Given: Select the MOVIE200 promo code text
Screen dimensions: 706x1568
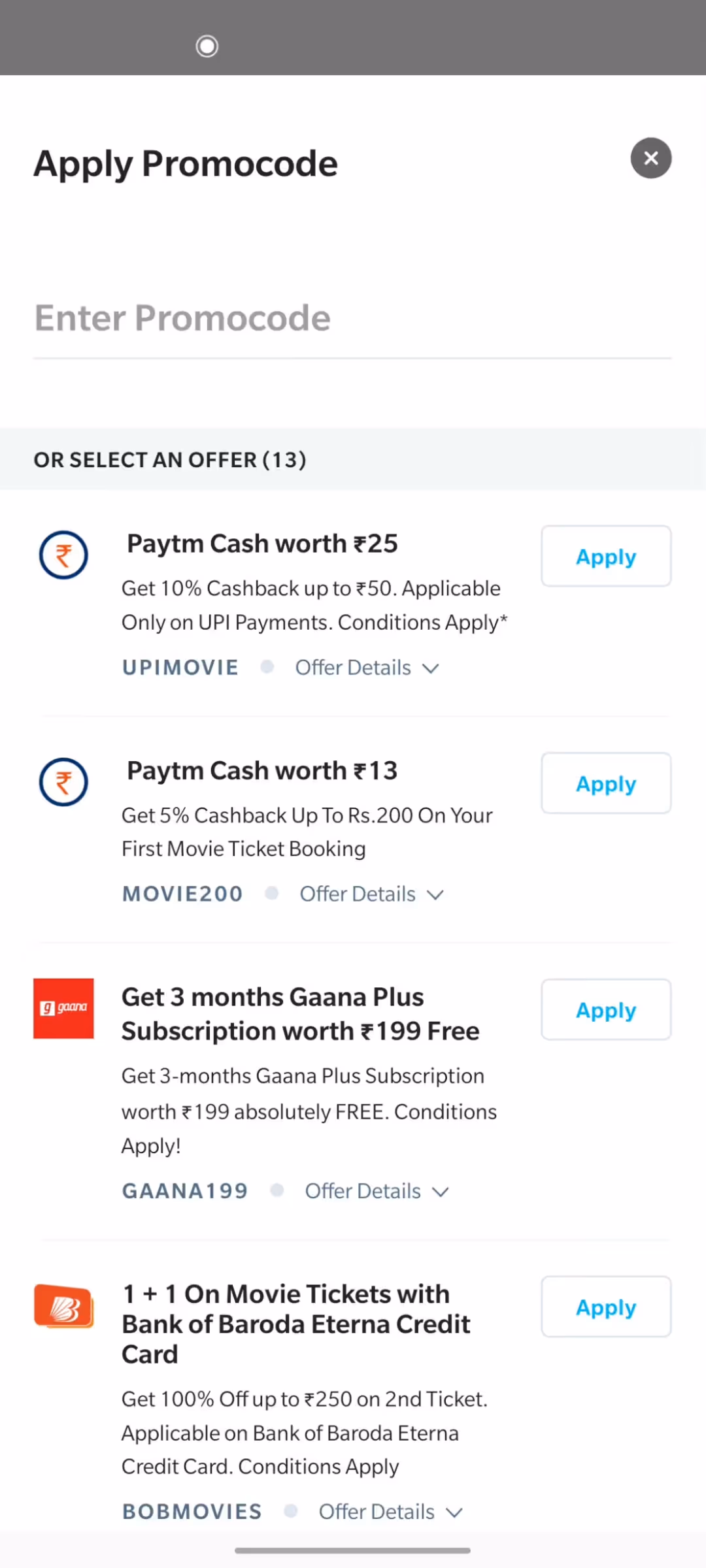Looking at the screenshot, I should point(182,894).
